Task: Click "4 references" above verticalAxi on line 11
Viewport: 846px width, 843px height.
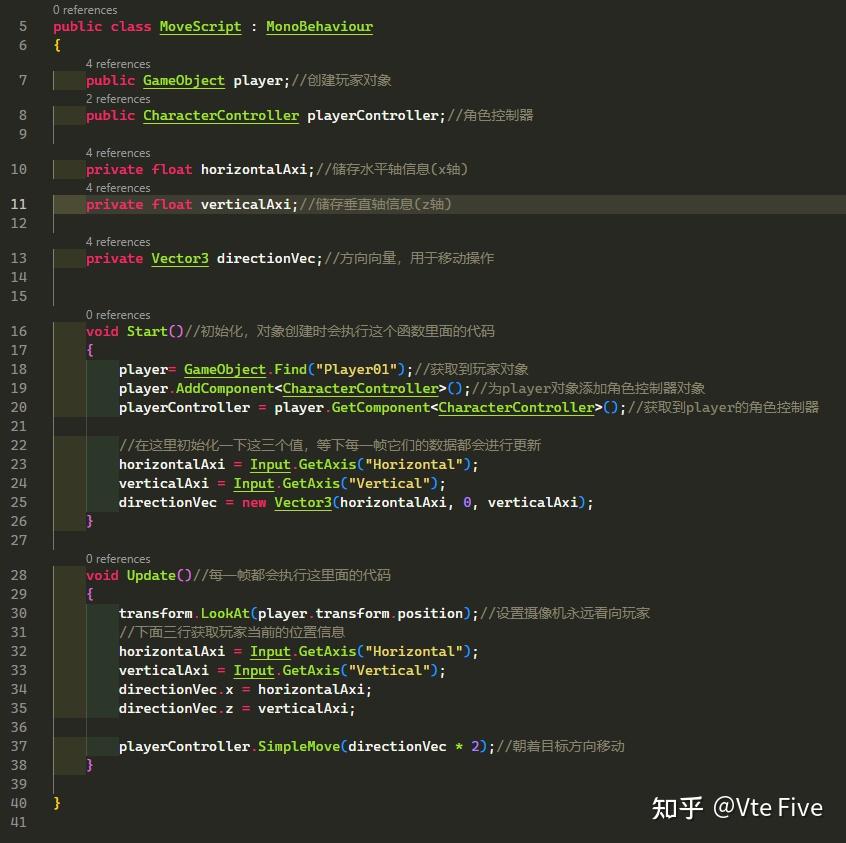Action: (x=117, y=187)
